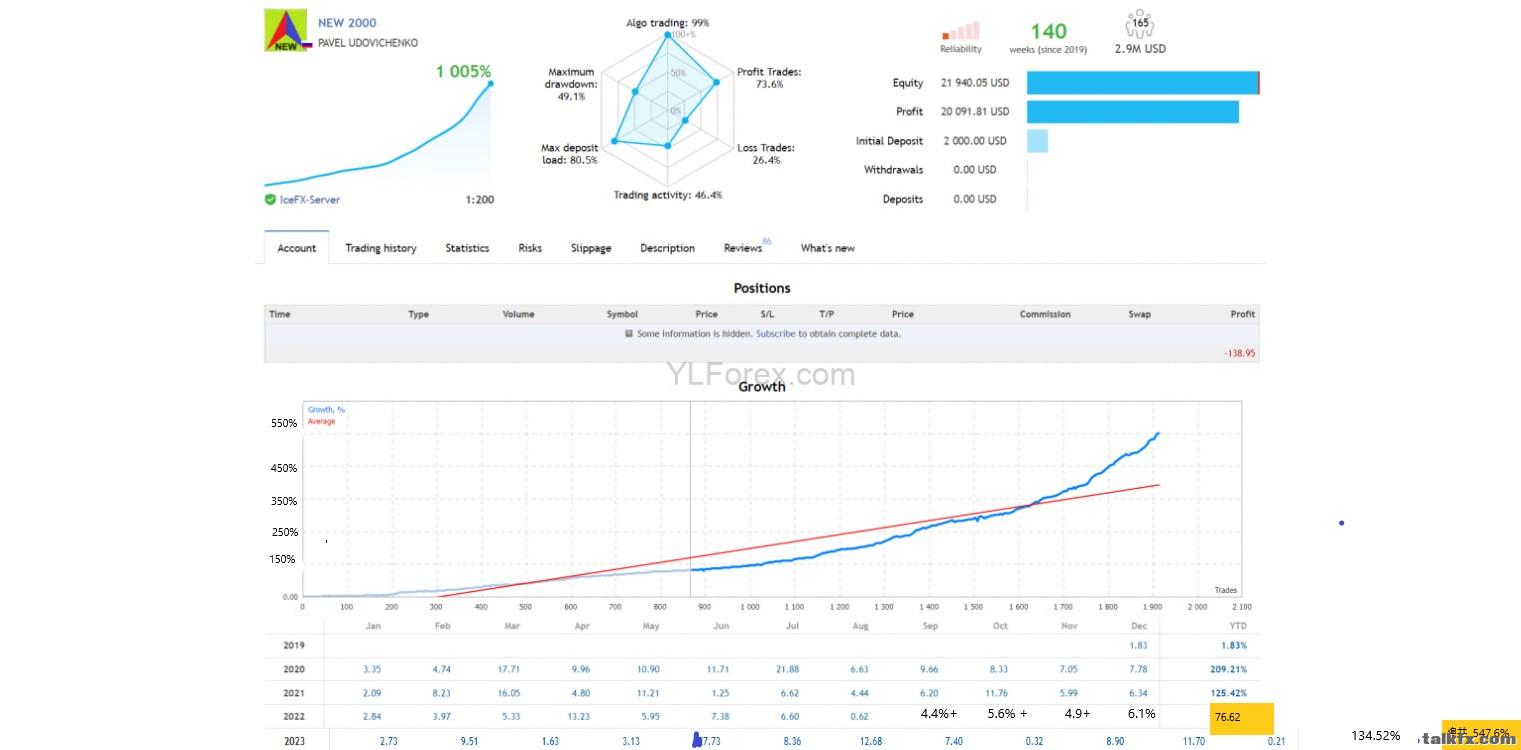Click the Commission column header

1045,314
